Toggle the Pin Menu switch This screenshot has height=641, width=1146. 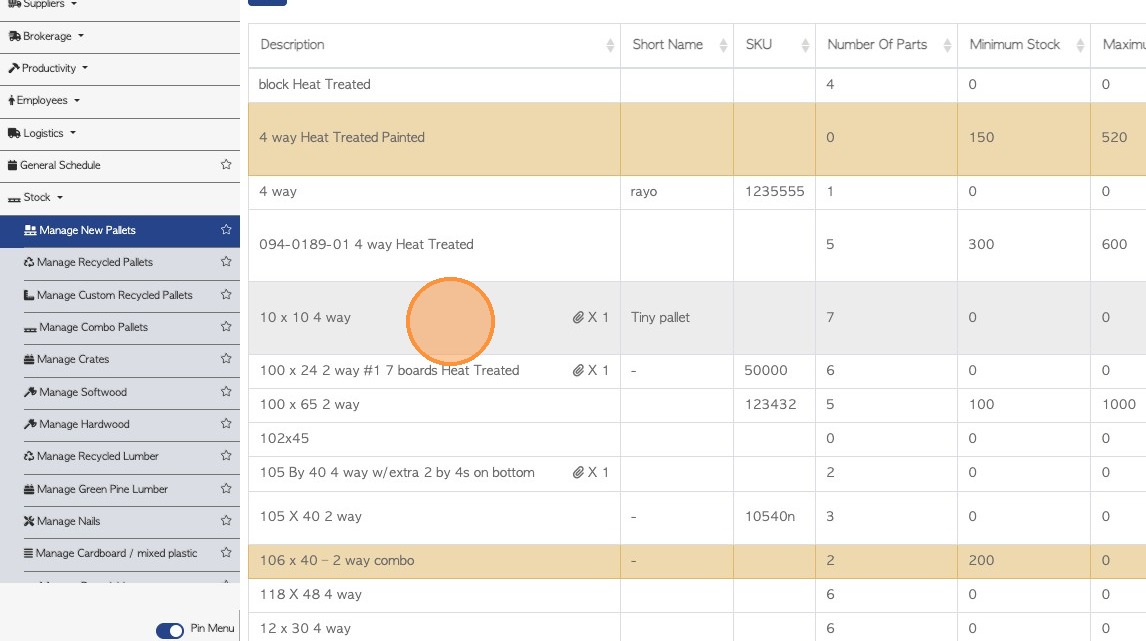click(170, 630)
